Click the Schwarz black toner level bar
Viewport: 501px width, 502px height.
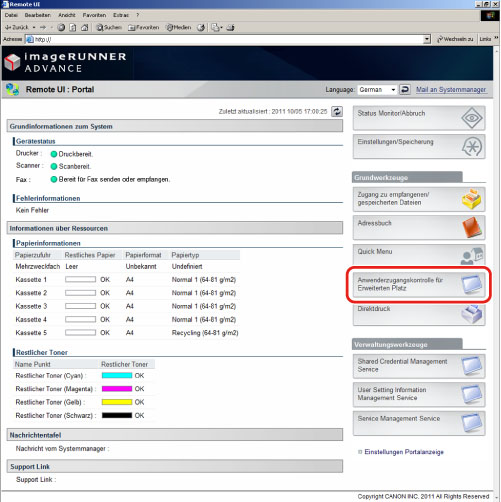117,416
